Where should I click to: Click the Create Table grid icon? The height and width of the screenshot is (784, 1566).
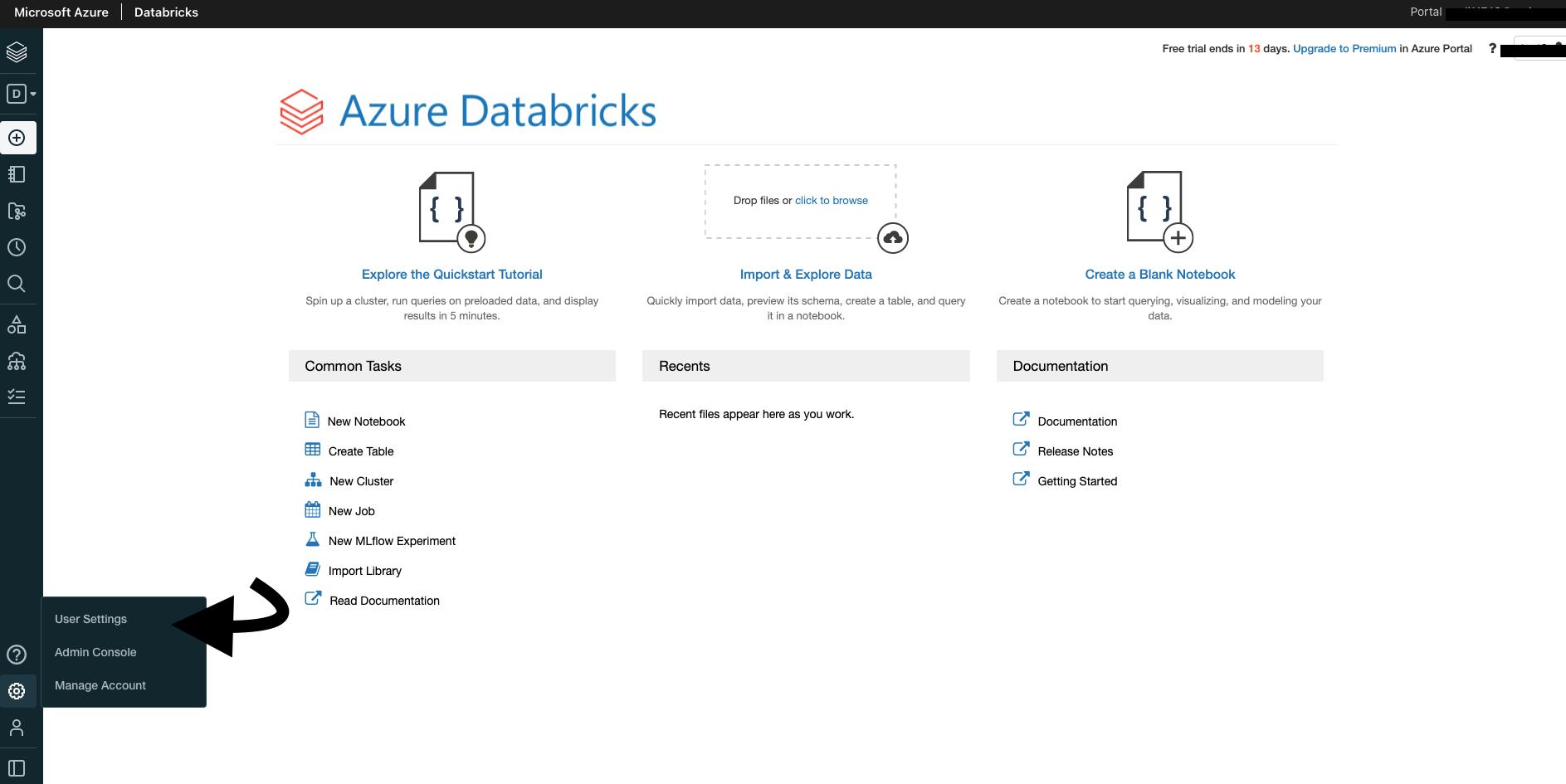313,450
